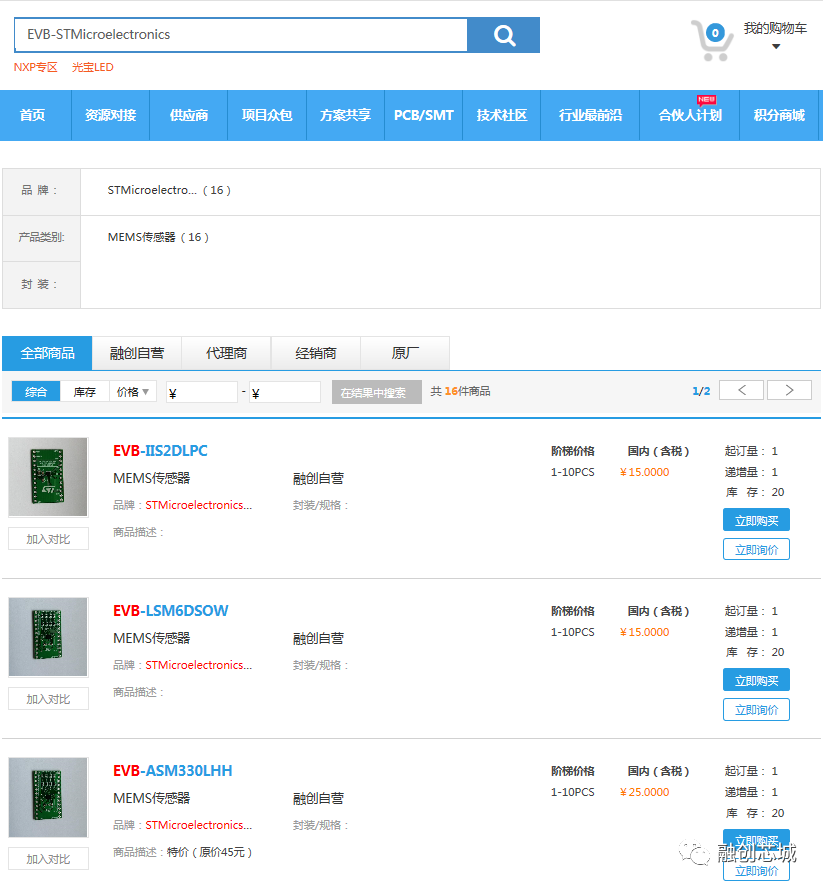Click 立即购买 for EVB-IIS2DLPC
823x889 pixels.
click(x=756, y=520)
